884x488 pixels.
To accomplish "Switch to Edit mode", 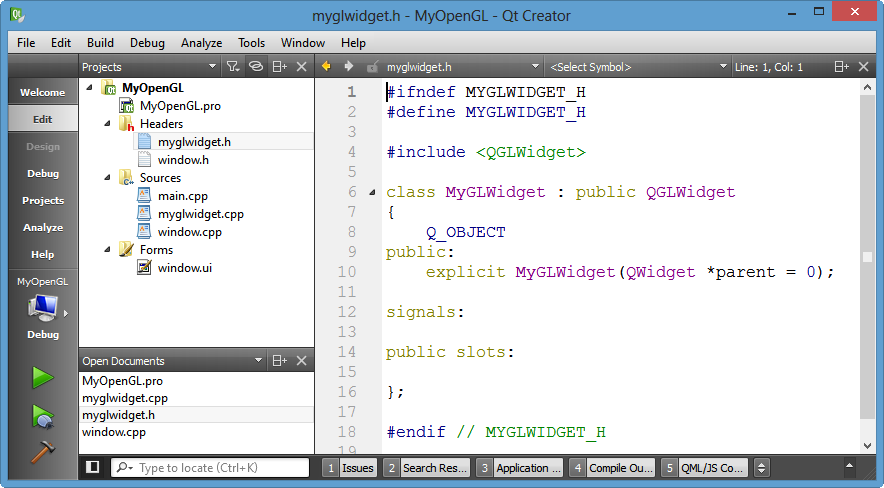I will pyautogui.click(x=43, y=119).
